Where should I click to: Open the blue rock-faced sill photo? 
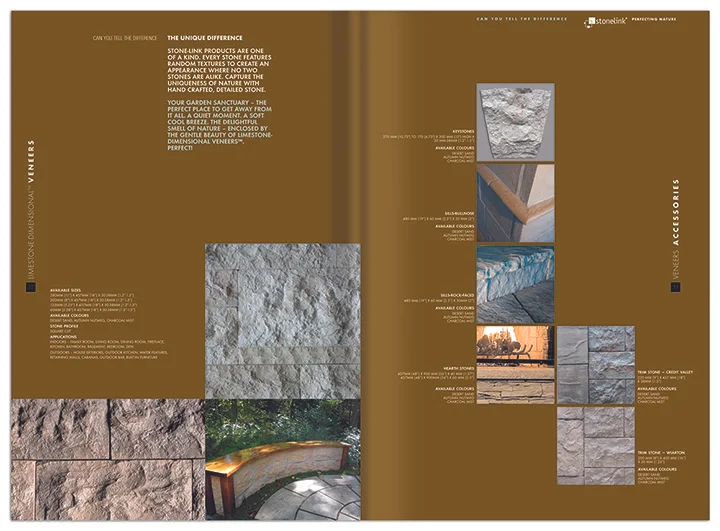pos(515,284)
